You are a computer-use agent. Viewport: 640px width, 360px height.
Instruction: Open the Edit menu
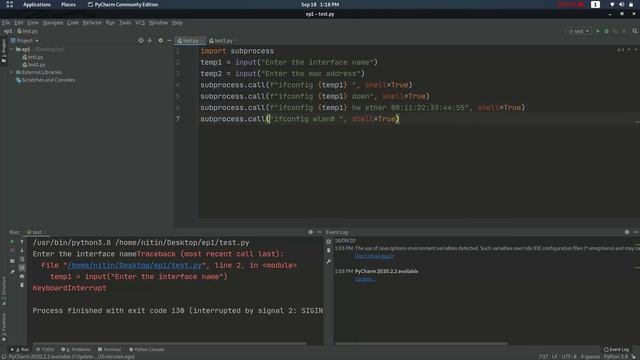(19, 22)
